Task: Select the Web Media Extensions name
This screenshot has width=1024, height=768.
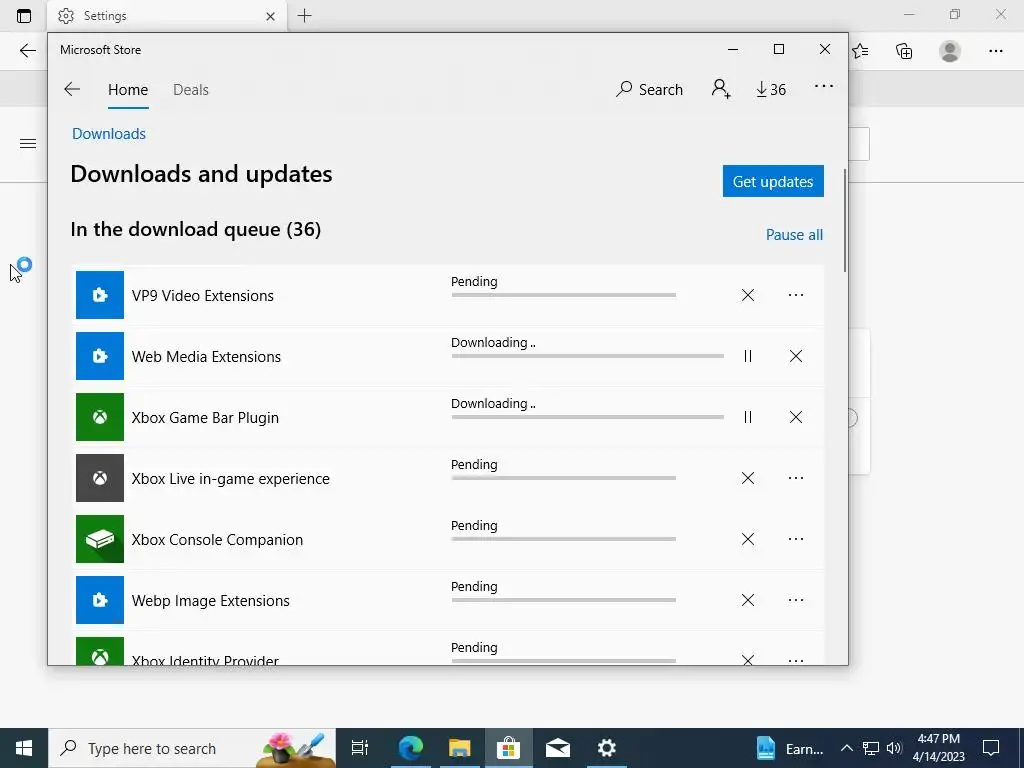Action: click(x=206, y=357)
